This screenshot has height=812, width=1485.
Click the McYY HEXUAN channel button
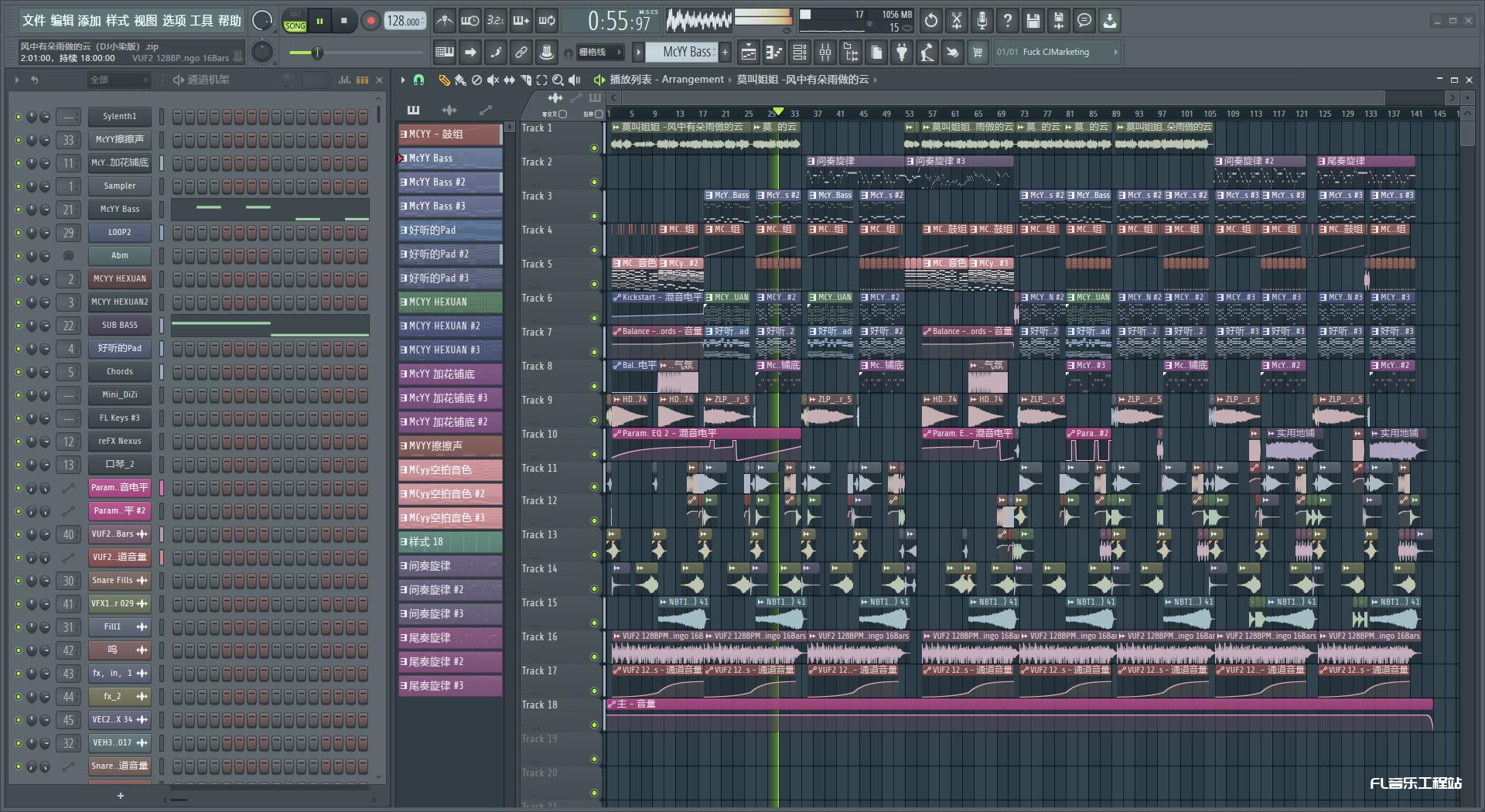click(119, 279)
